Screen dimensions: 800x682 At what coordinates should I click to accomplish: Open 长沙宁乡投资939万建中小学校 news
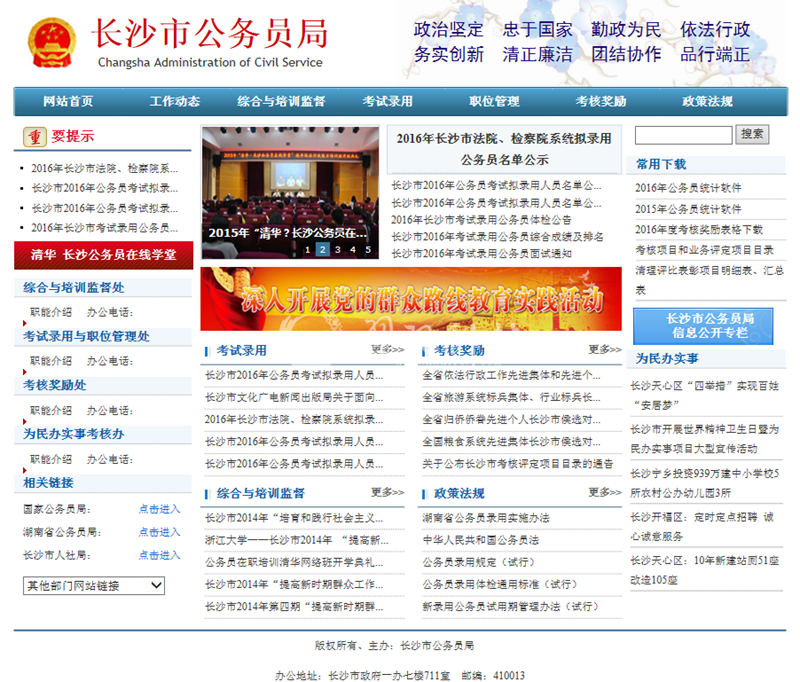pos(705,483)
